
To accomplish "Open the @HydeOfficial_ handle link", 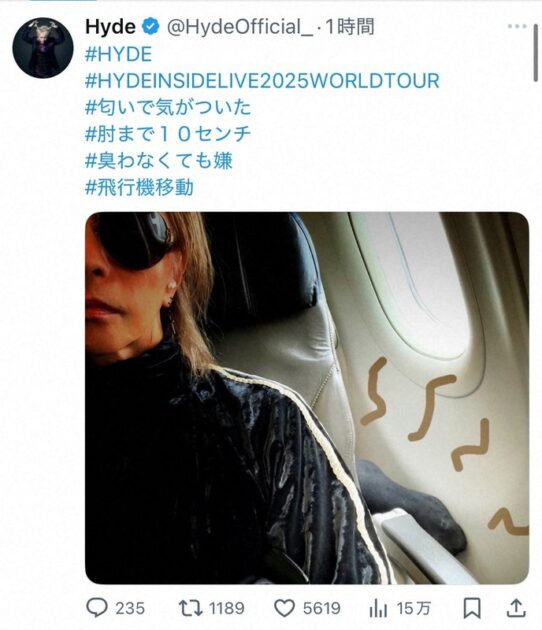I will click(x=239, y=27).
